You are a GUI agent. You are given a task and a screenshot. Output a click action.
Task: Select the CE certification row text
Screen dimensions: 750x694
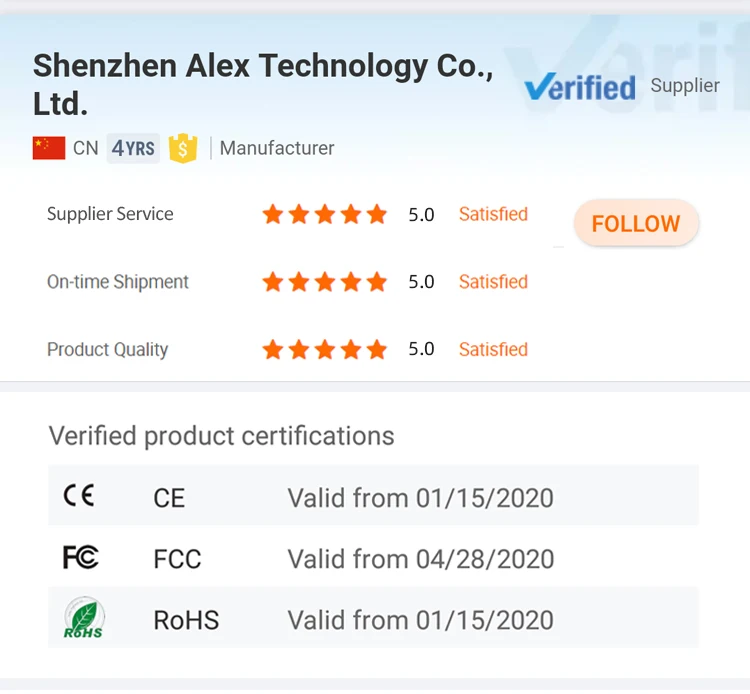pos(169,497)
